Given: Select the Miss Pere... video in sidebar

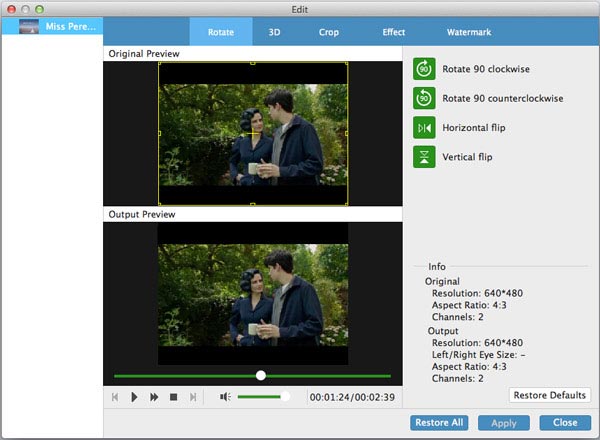Looking at the screenshot, I should (x=52, y=26).
